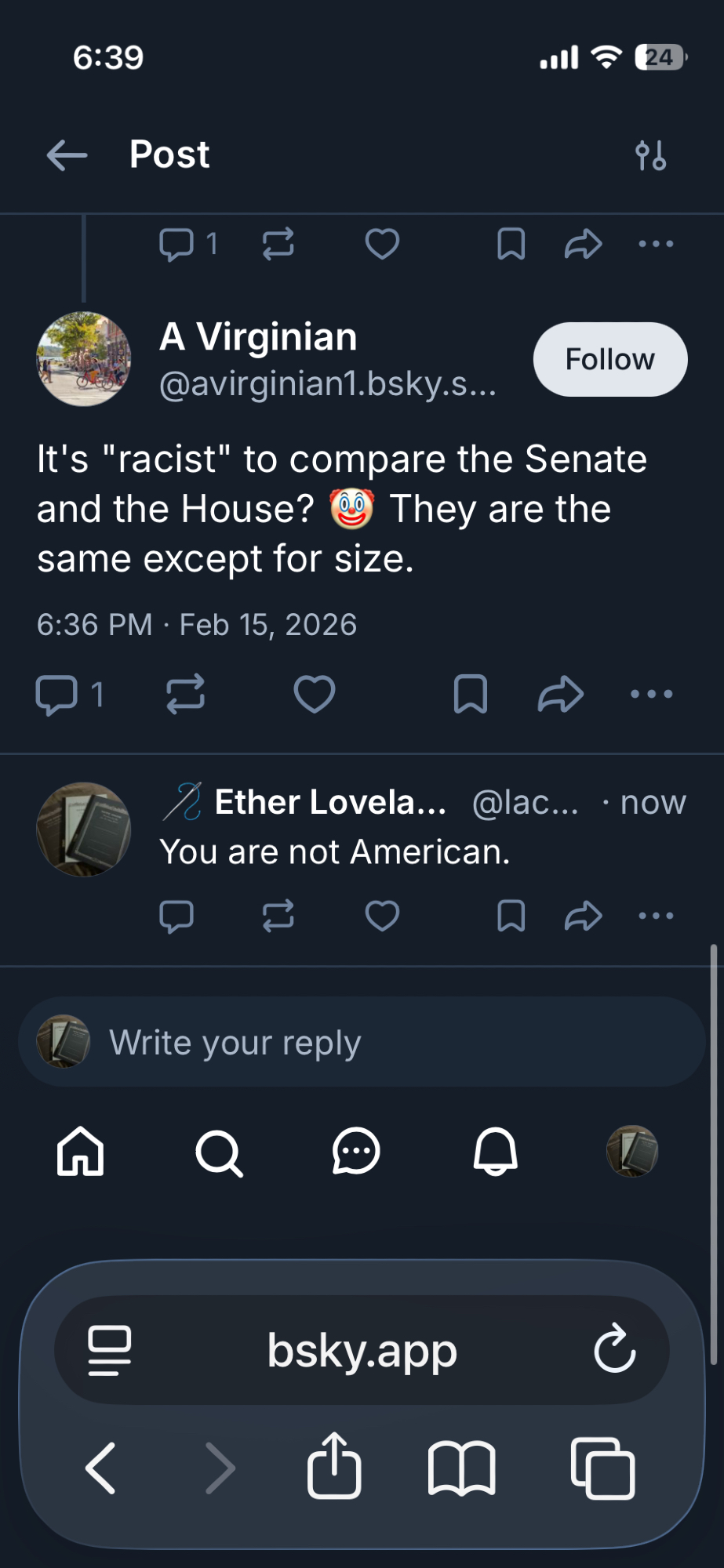The image size is (724, 1568).
Task: Follow A Virginian
Action: point(609,359)
